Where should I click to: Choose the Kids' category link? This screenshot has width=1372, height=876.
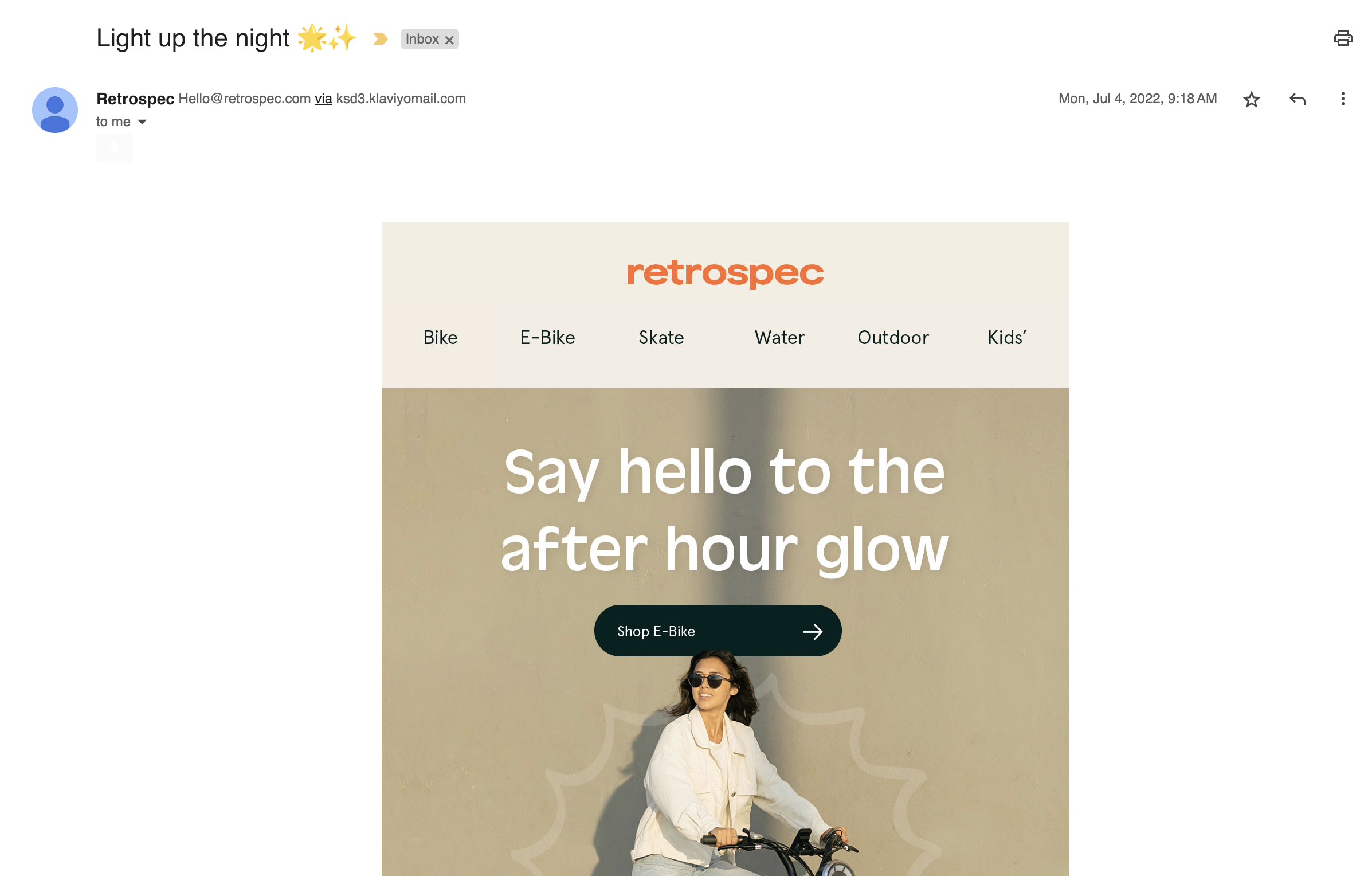[1007, 338]
